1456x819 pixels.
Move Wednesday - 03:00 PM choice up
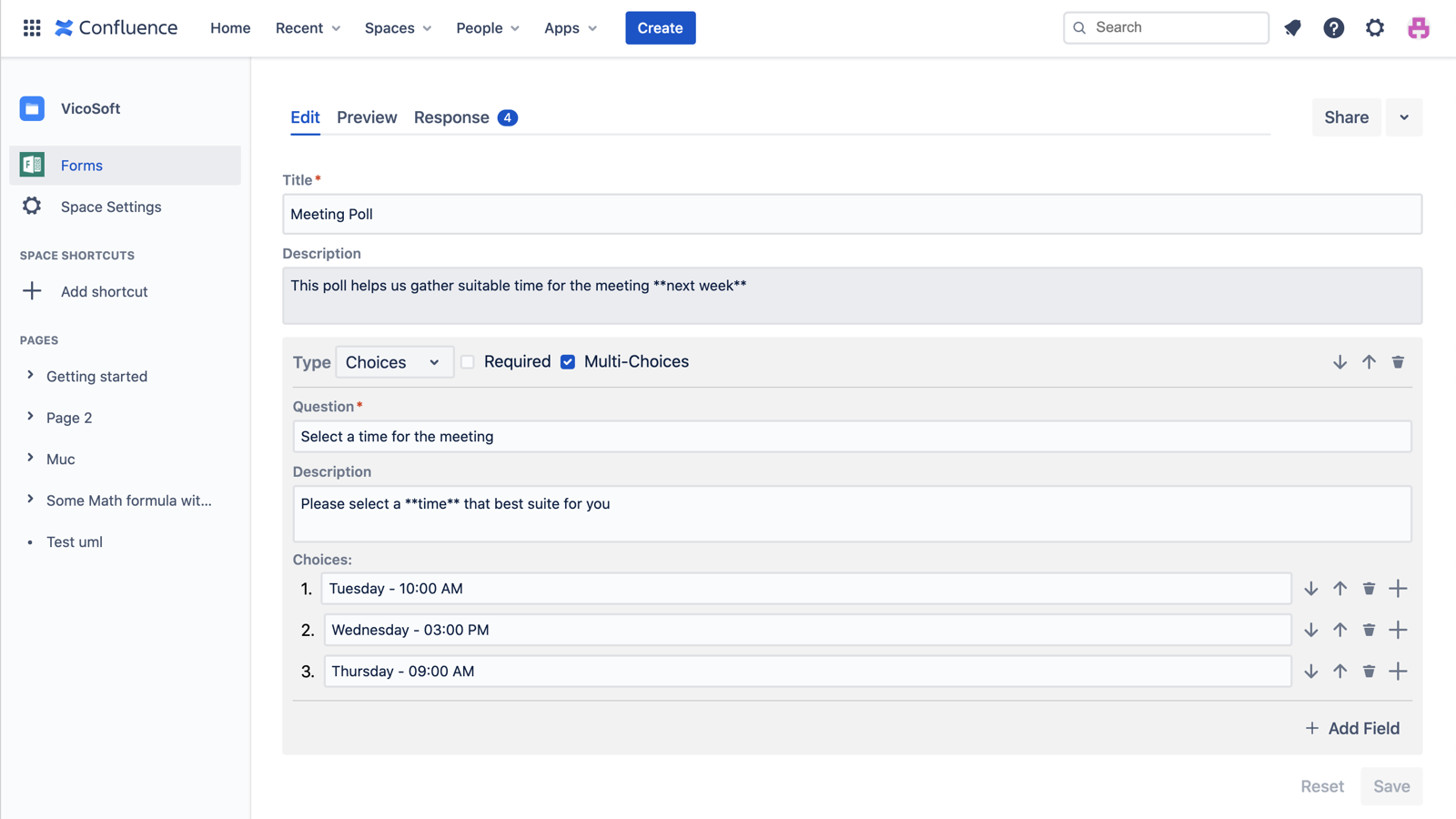click(1340, 630)
